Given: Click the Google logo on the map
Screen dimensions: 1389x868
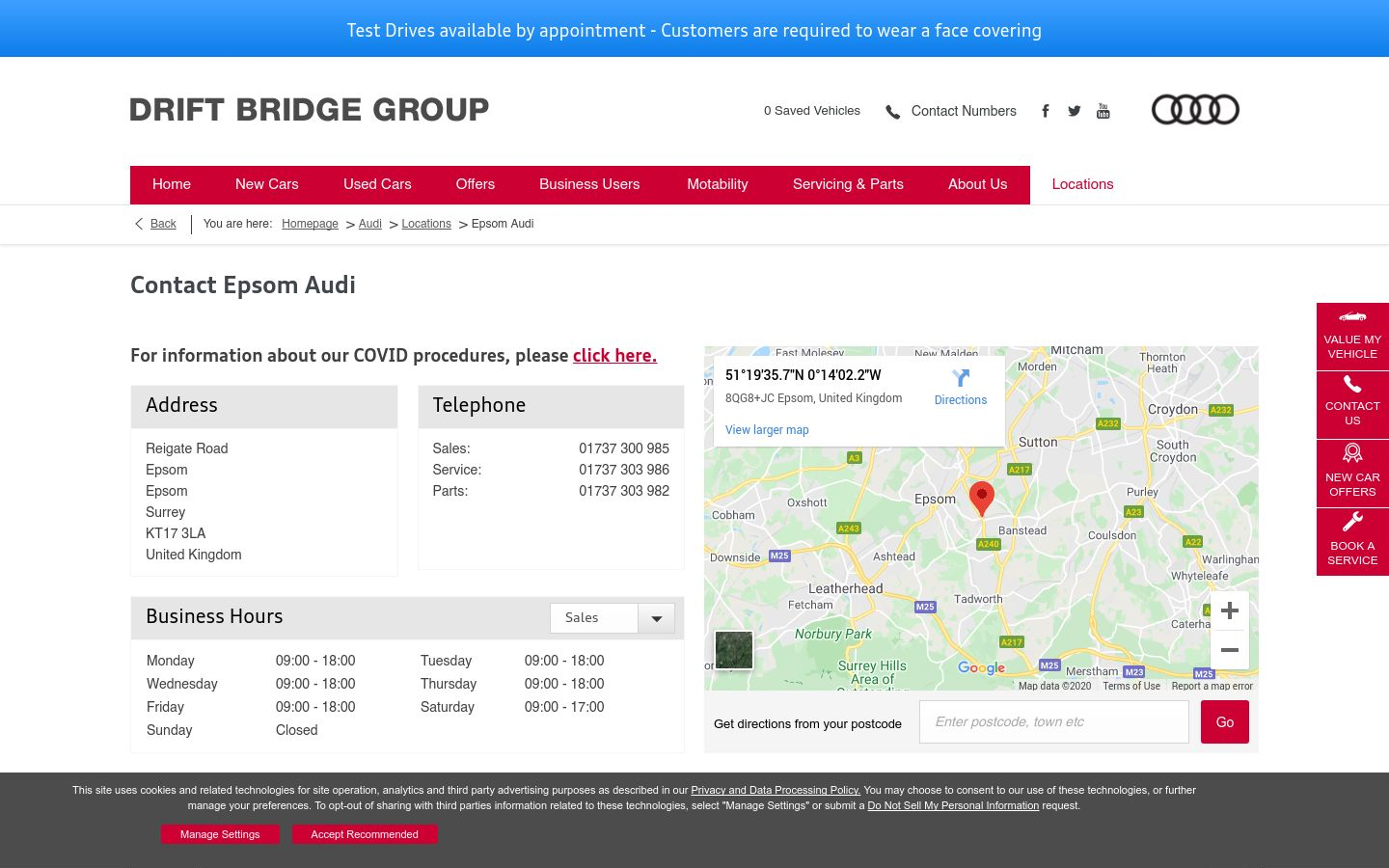Looking at the screenshot, I should tap(981, 667).
